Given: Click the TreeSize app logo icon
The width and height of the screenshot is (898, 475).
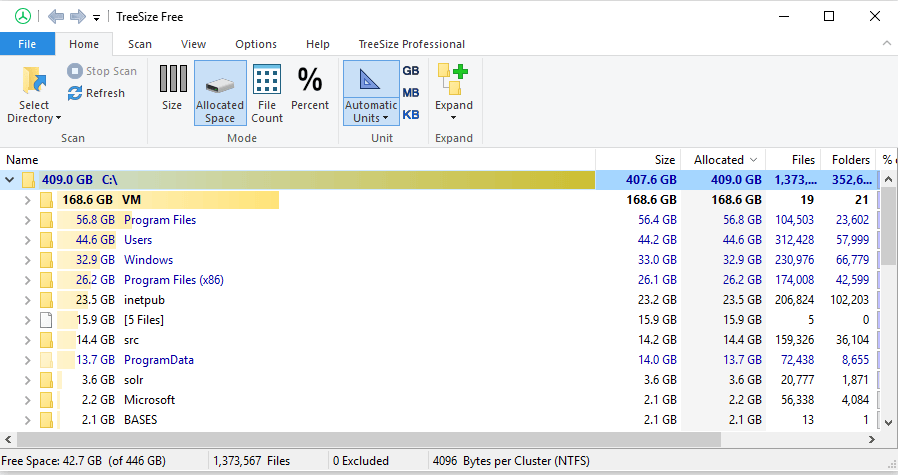Looking at the screenshot, I should click(x=23, y=17).
